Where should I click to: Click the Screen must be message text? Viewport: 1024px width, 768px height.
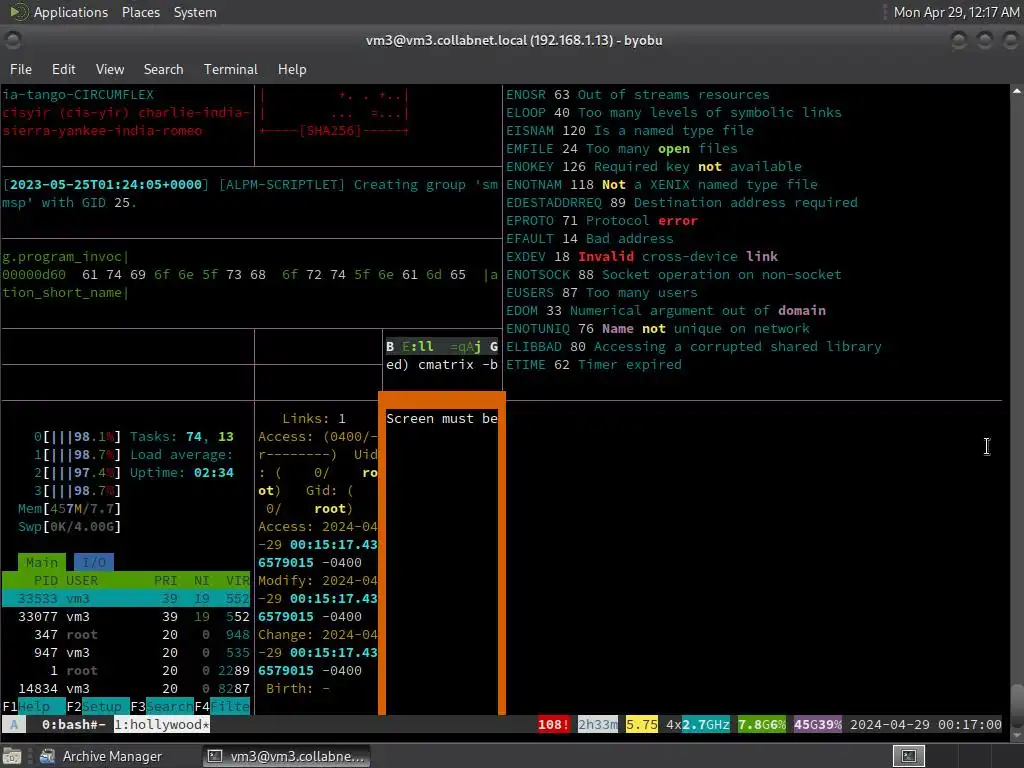pos(441,419)
